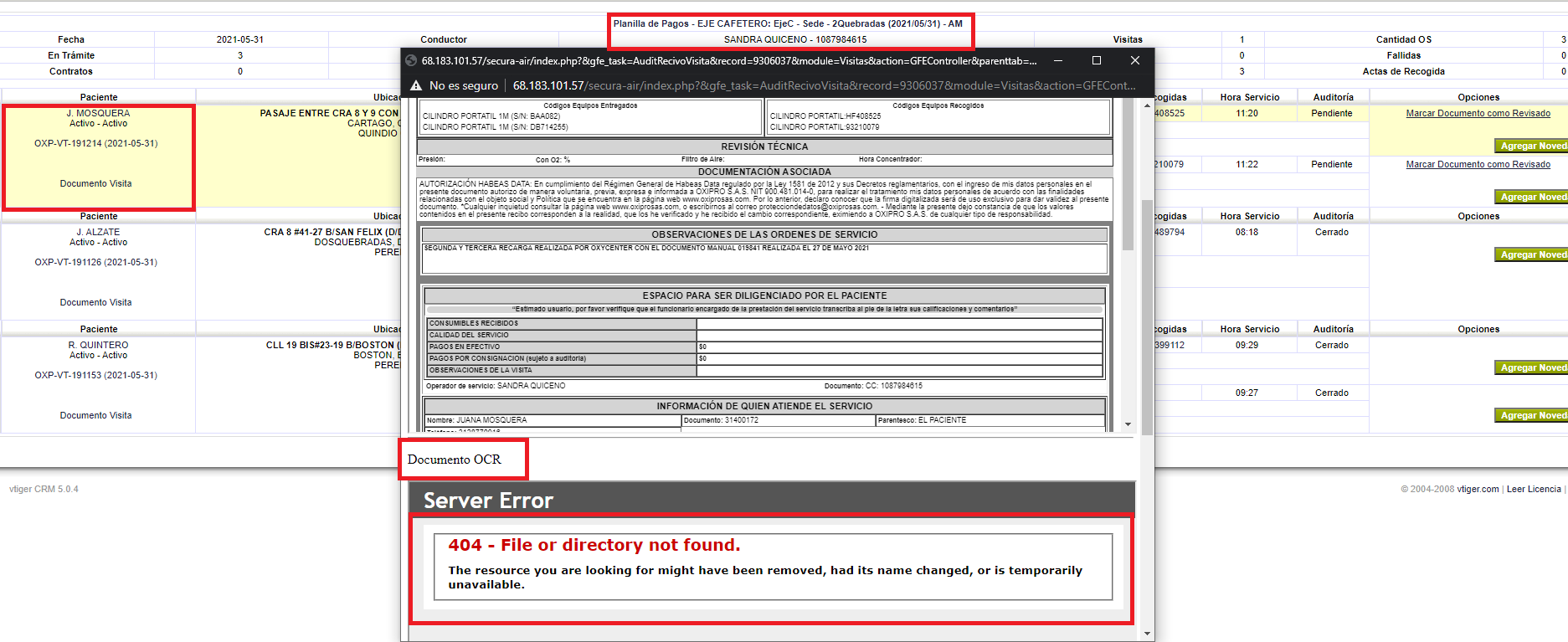Click the 'PAGOS EN EFECTIVO' row label
1568x642 pixels.
(465, 347)
